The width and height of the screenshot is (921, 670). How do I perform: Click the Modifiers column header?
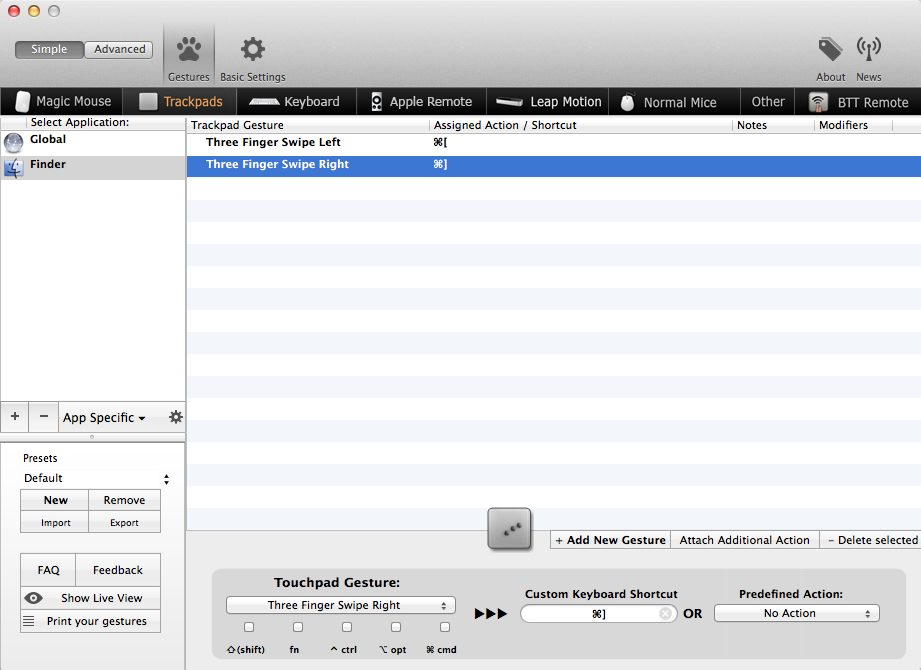(x=853, y=125)
